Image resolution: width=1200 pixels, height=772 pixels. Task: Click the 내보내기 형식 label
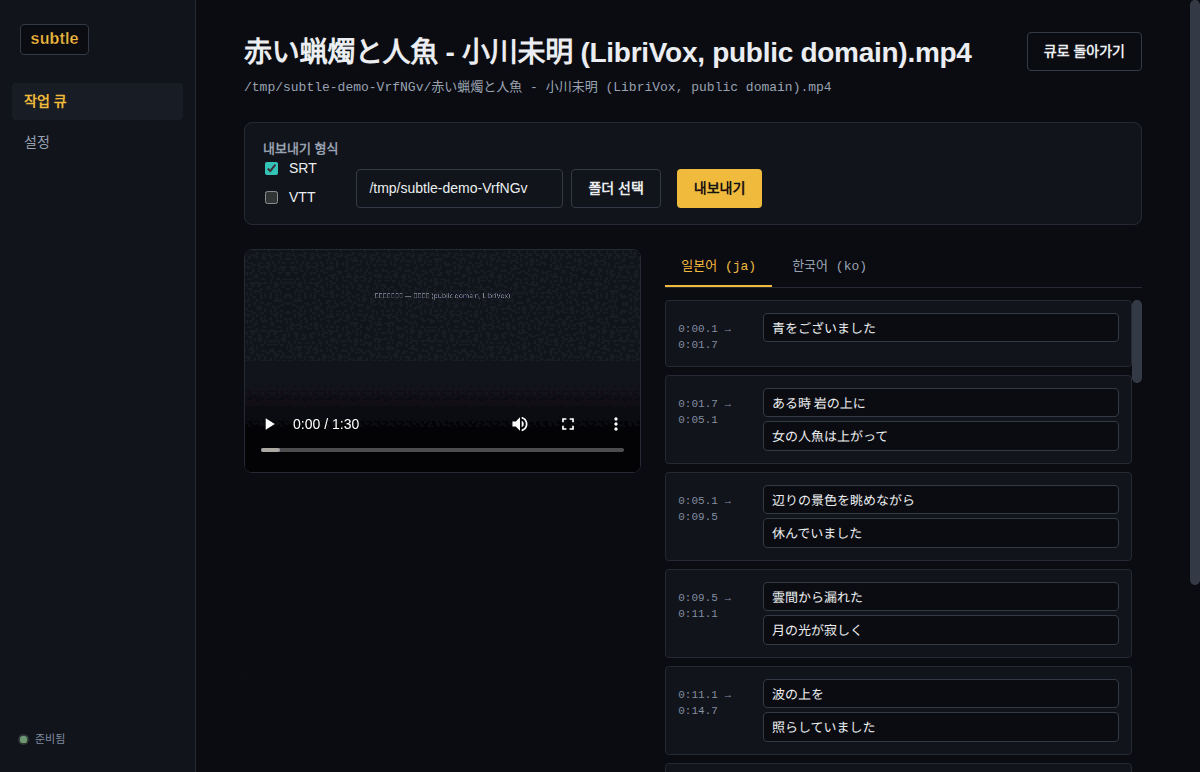pos(301,148)
